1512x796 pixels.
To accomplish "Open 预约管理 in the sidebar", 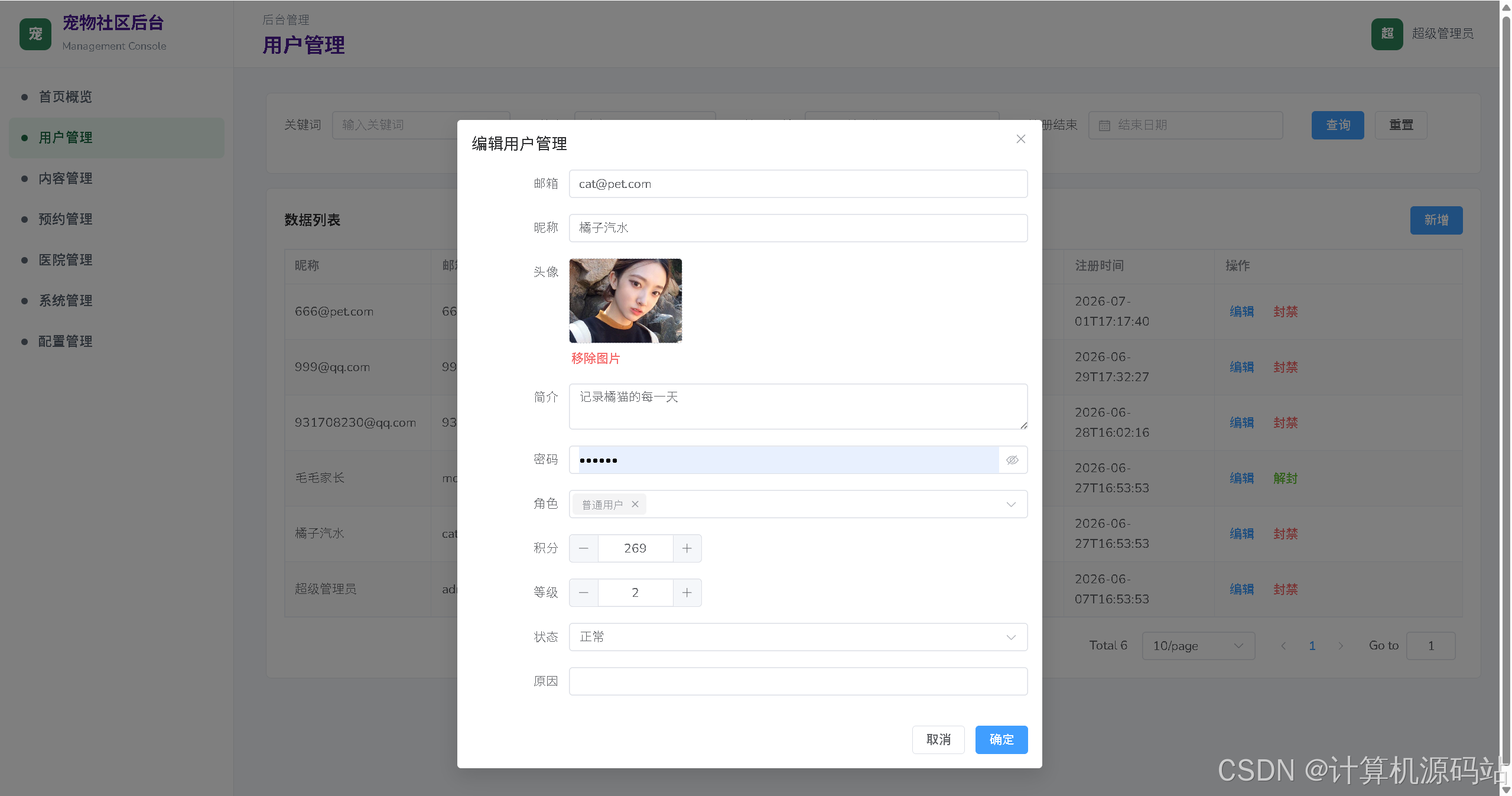I will [x=116, y=219].
